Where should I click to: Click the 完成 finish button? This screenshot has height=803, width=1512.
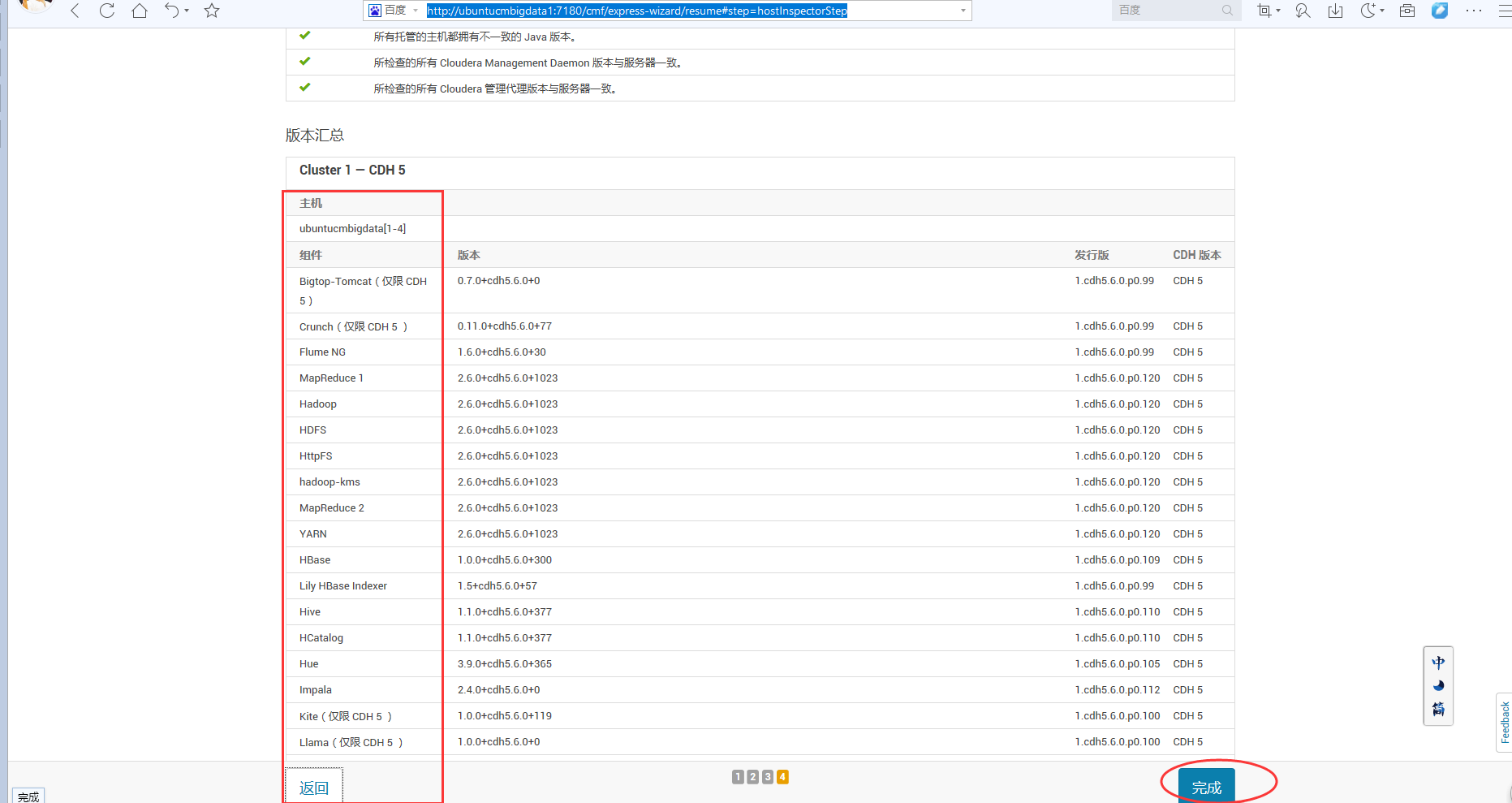(x=1206, y=786)
